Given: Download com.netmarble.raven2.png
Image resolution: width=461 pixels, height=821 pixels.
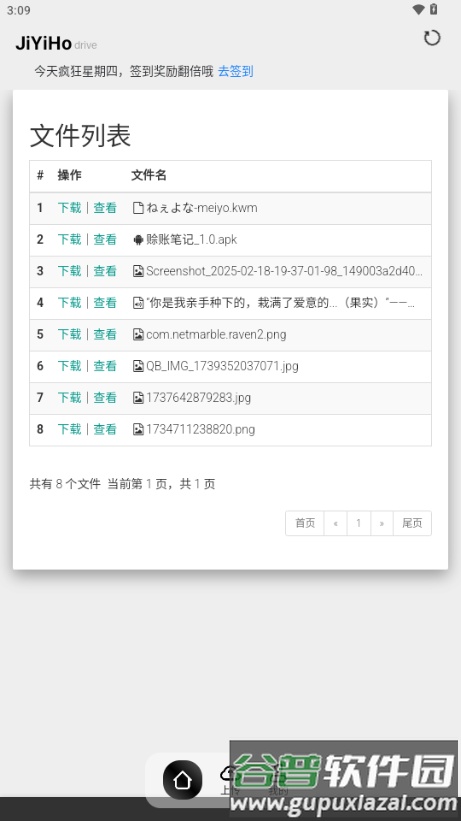Looking at the screenshot, I should 69,334.
